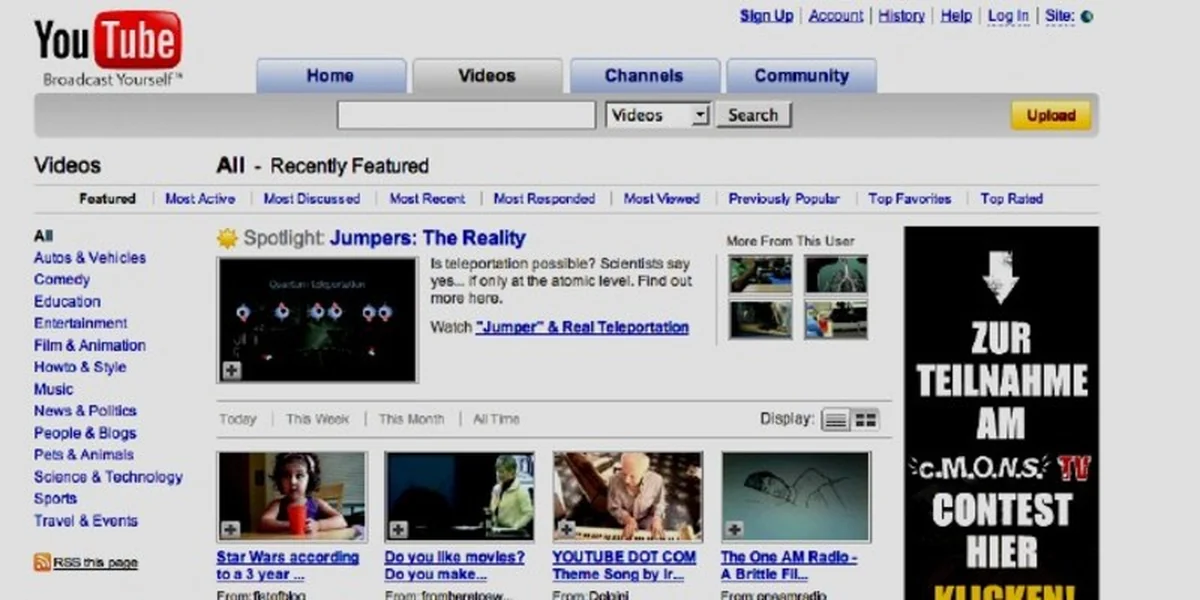Viewport: 1200px width, 600px height.
Task: Choose the Science & Technology category
Action: coord(108,477)
